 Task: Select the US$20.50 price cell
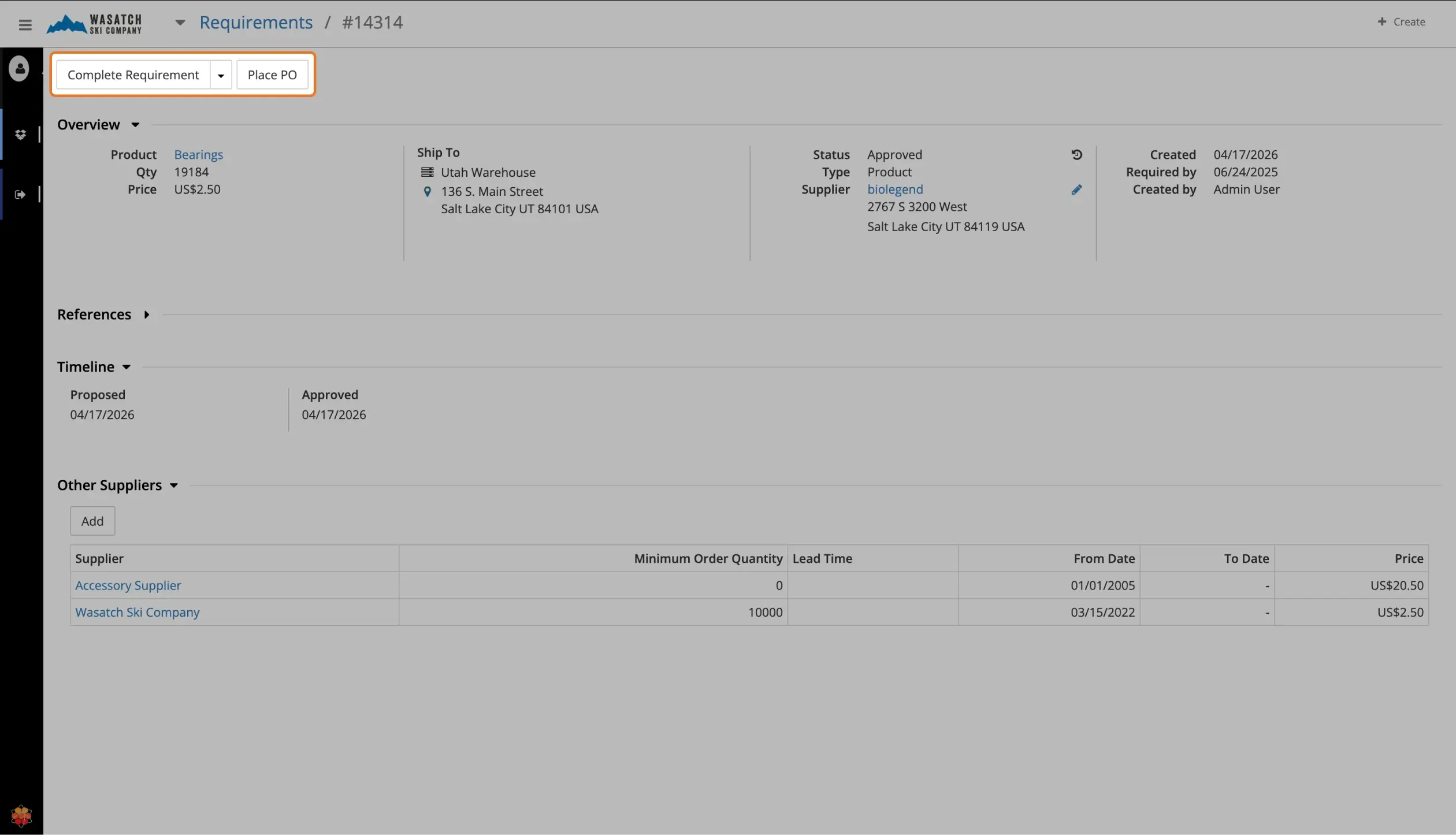tap(1351, 585)
